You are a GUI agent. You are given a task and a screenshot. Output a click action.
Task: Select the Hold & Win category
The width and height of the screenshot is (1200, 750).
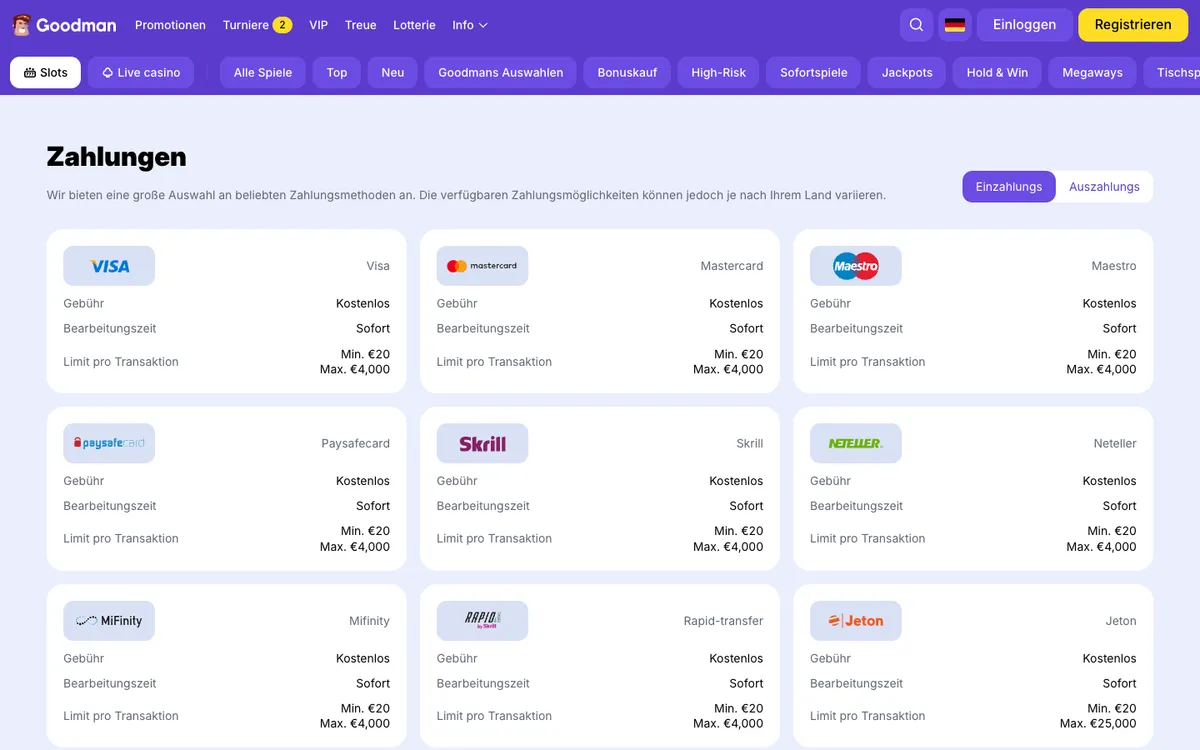pos(997,72)
